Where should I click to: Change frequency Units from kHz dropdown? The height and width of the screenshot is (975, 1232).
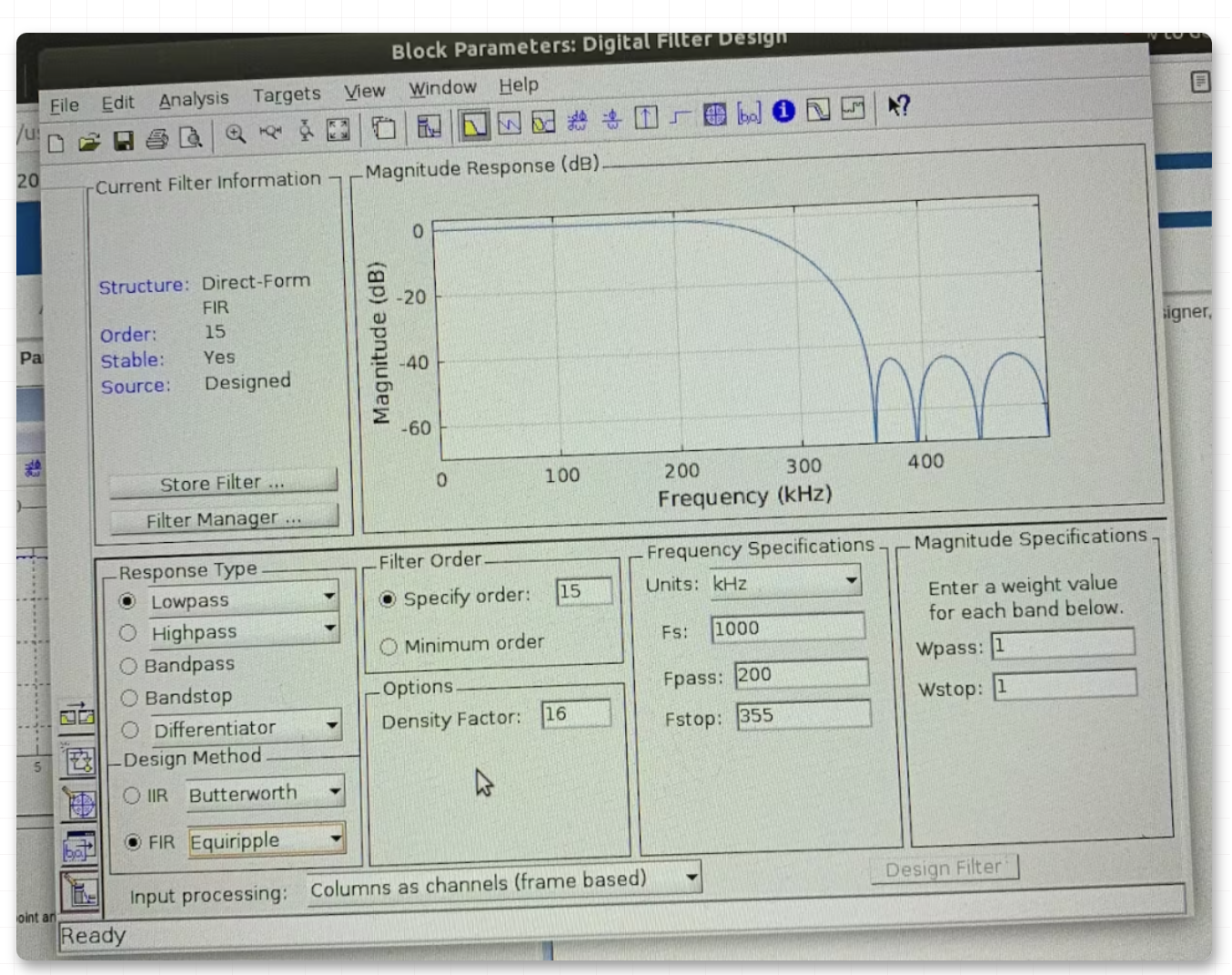[x=785, y=583]
